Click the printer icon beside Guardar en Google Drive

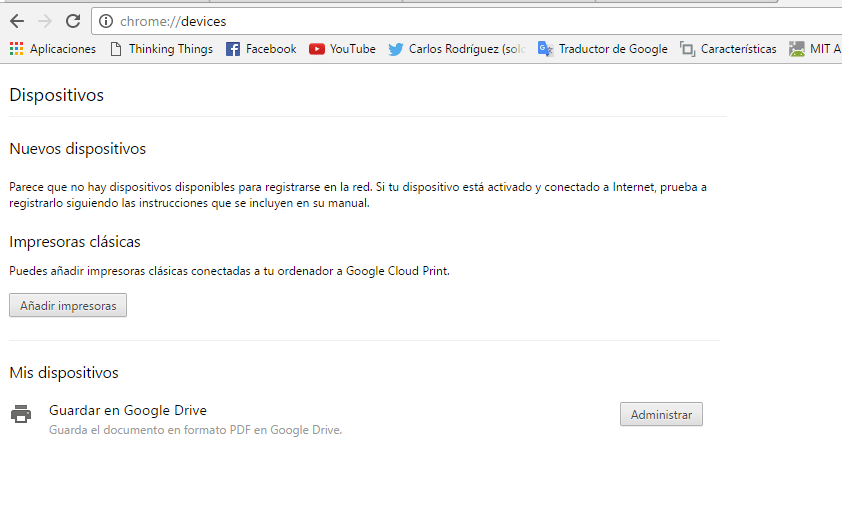pyautogui.click(x=21, y=414)
